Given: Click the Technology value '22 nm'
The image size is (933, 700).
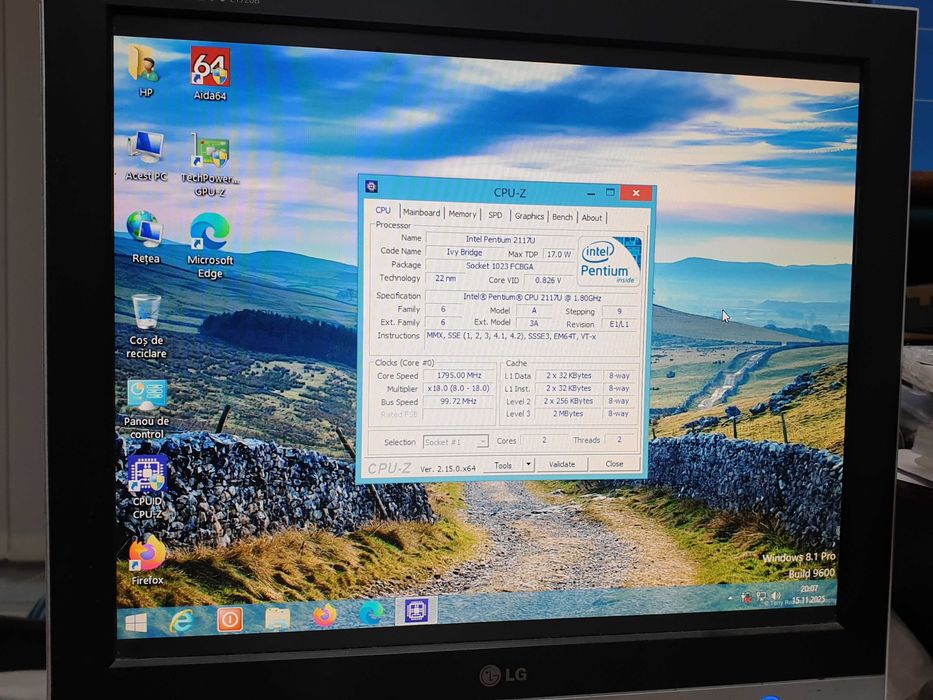Looking at the screenshot, I should pos(446,279).
